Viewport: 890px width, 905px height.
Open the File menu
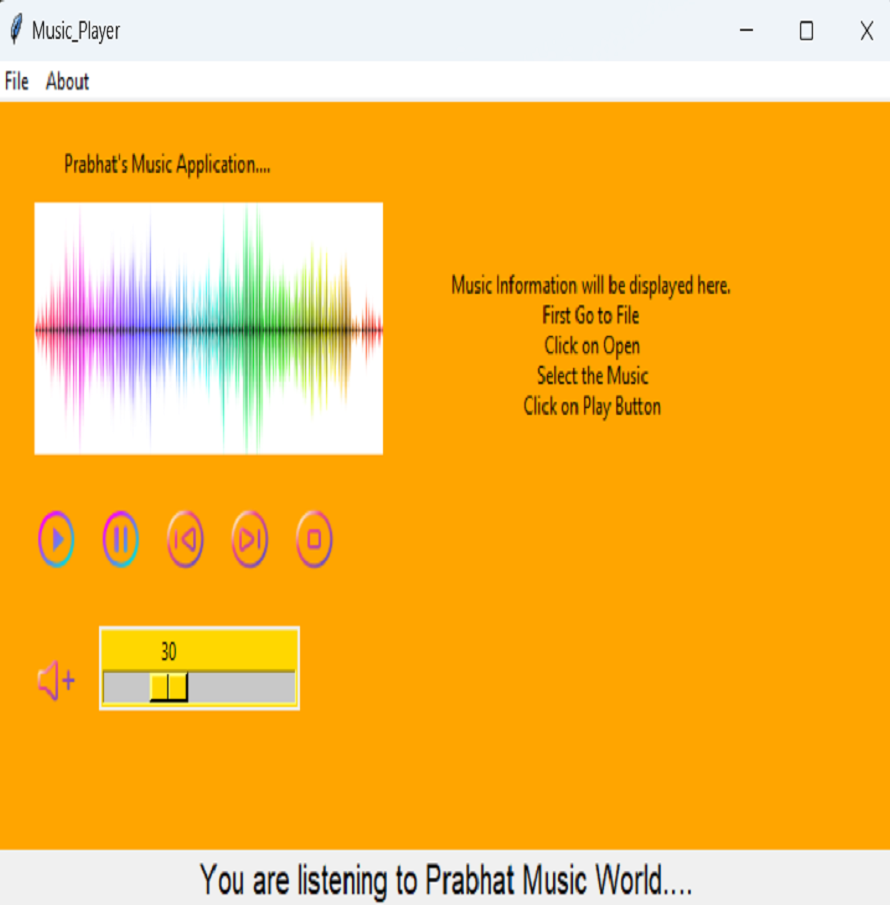coord(17,82)
